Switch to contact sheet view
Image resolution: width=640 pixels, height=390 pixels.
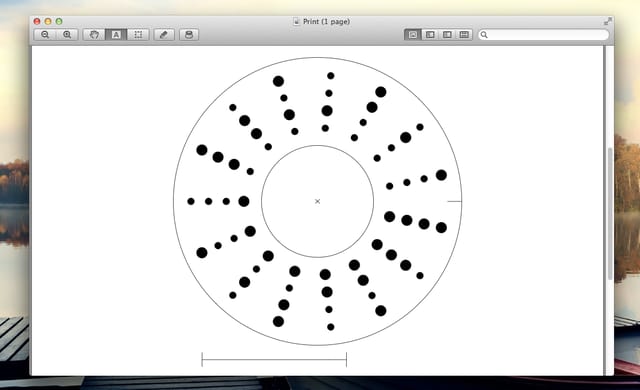[x=464, y=35]
